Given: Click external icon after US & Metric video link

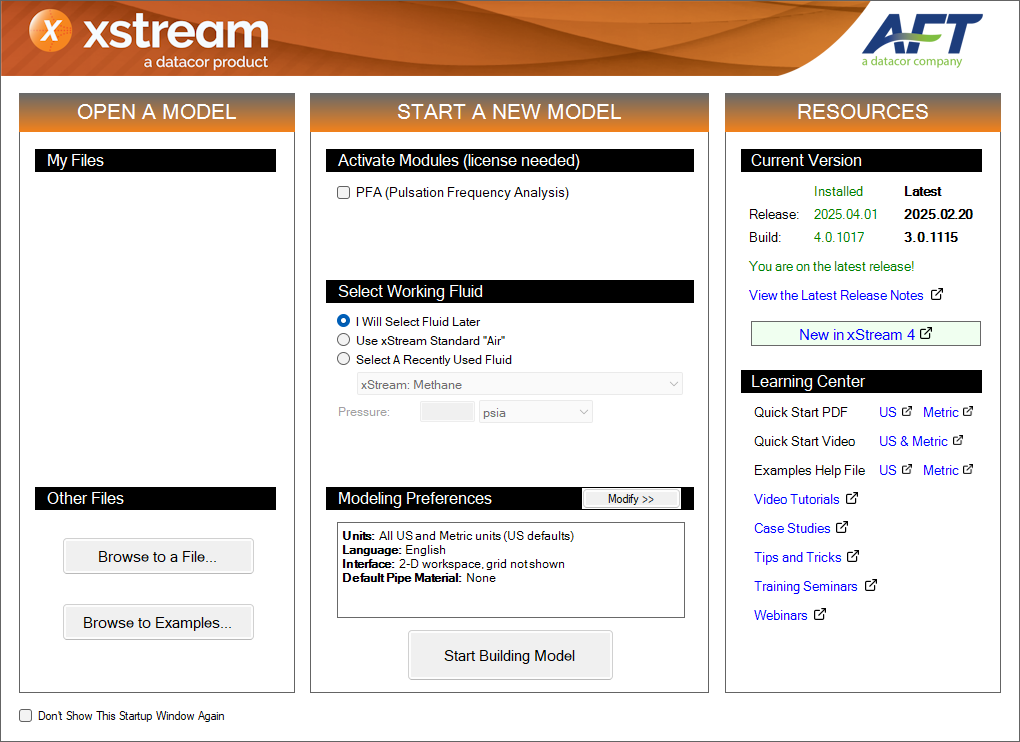Looking at the screenshot, I should [x=958, y=440].
